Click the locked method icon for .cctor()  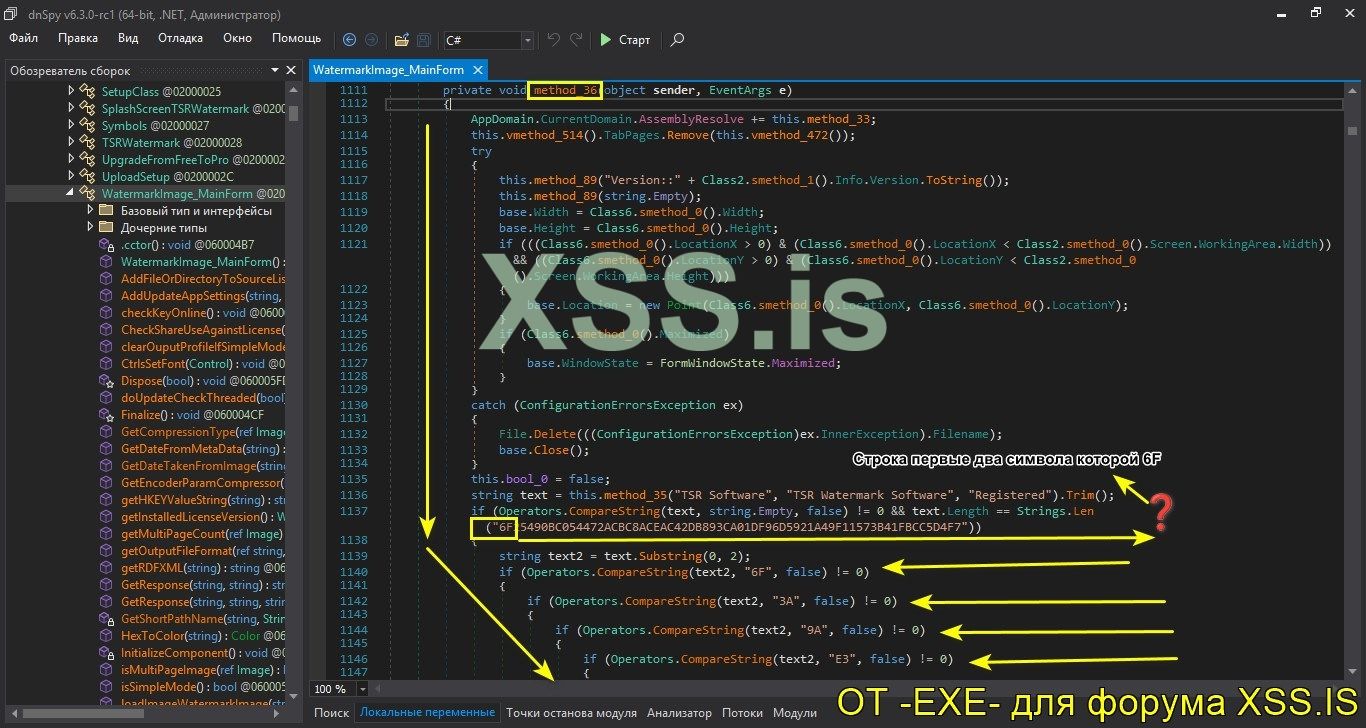point(107,245)
